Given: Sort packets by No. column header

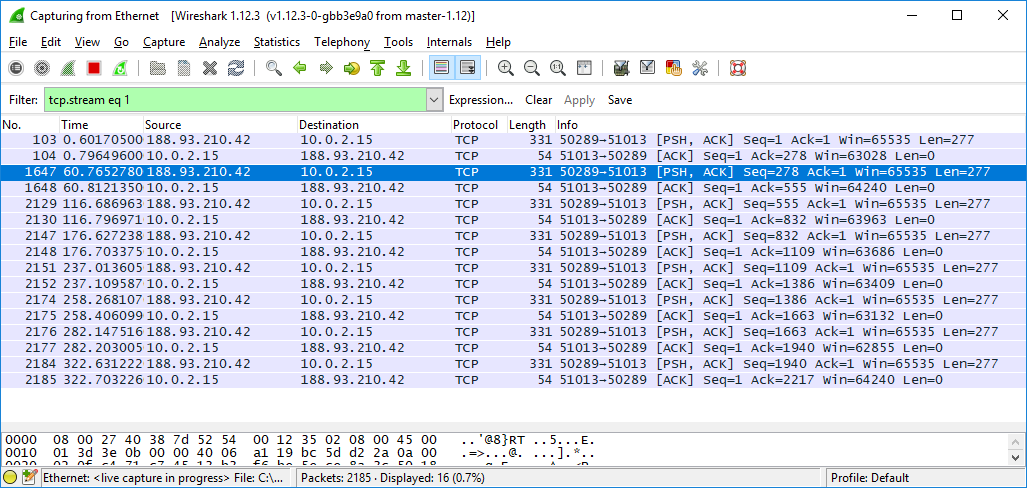Looking at the screenshot, I should 29,124.
